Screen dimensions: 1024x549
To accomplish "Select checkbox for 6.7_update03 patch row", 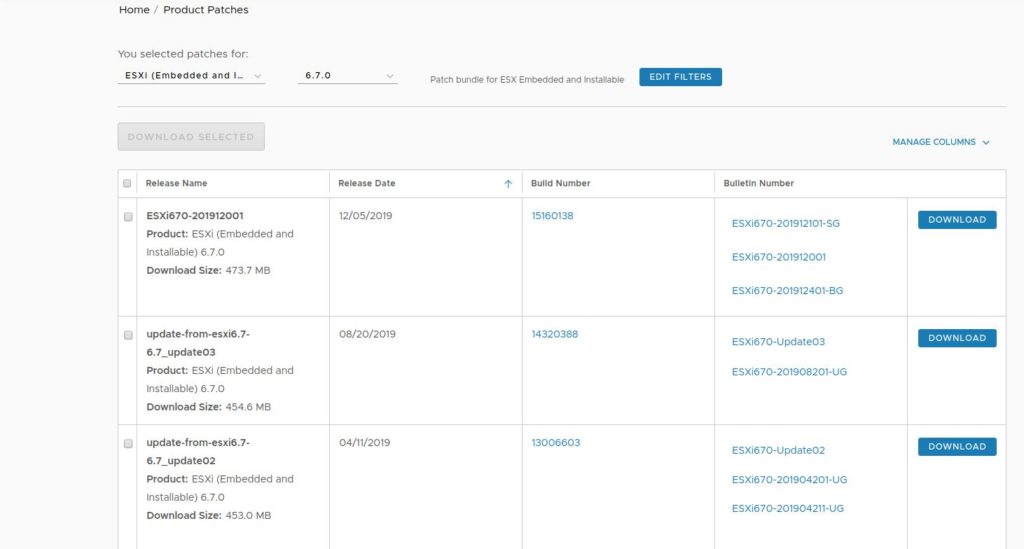I will (x=128, y=335).
